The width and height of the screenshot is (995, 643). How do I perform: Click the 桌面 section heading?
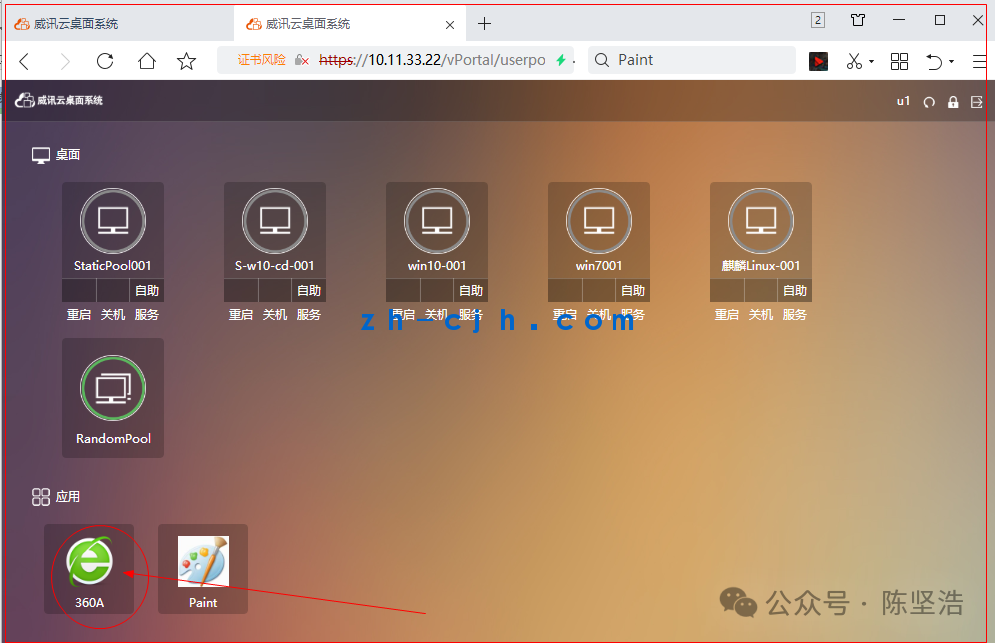point(56,155)
